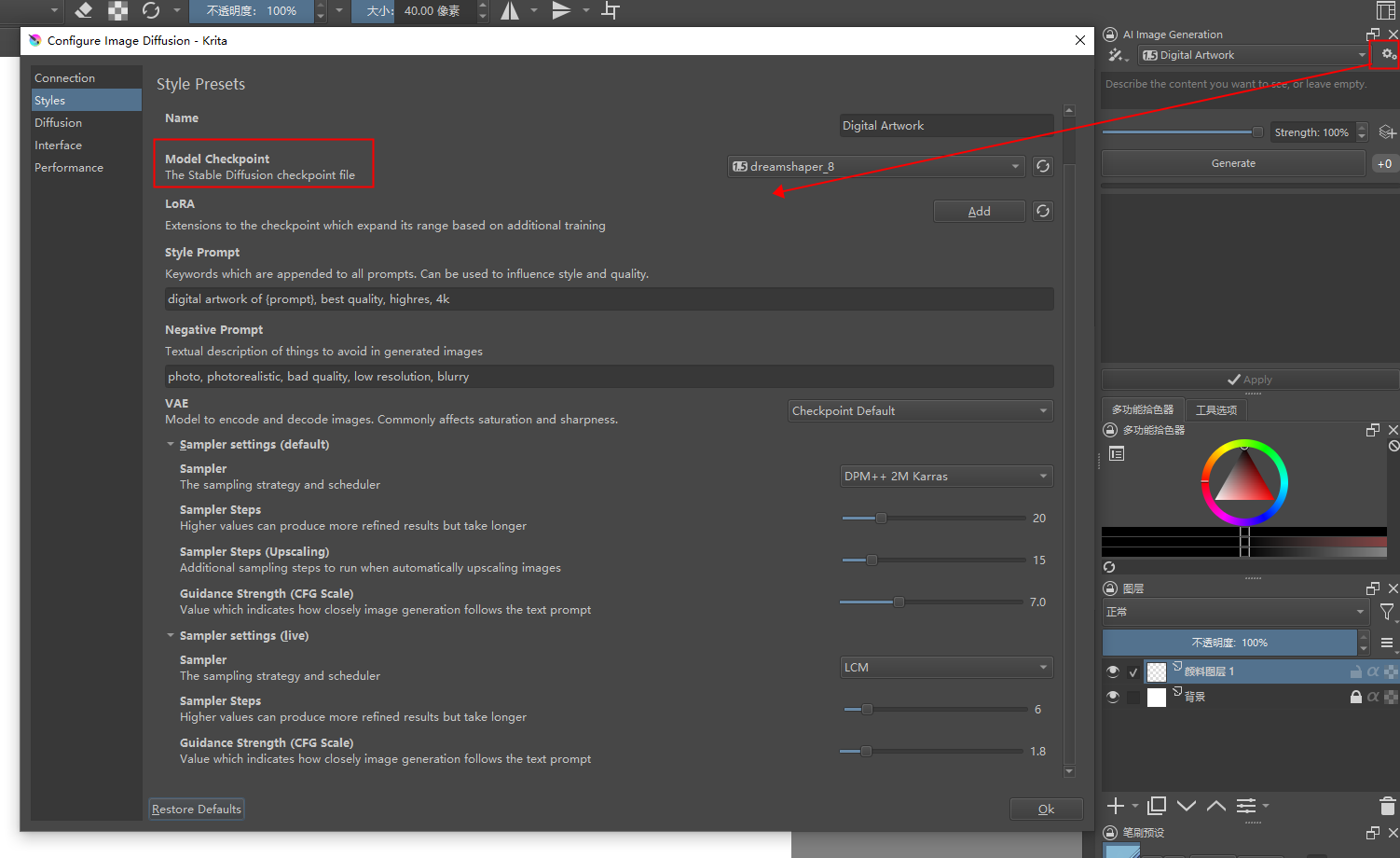The height and width of the screenshot is (858, 1400).
Task: Delete layer with the trash icon
Action: click(1387, 805)
